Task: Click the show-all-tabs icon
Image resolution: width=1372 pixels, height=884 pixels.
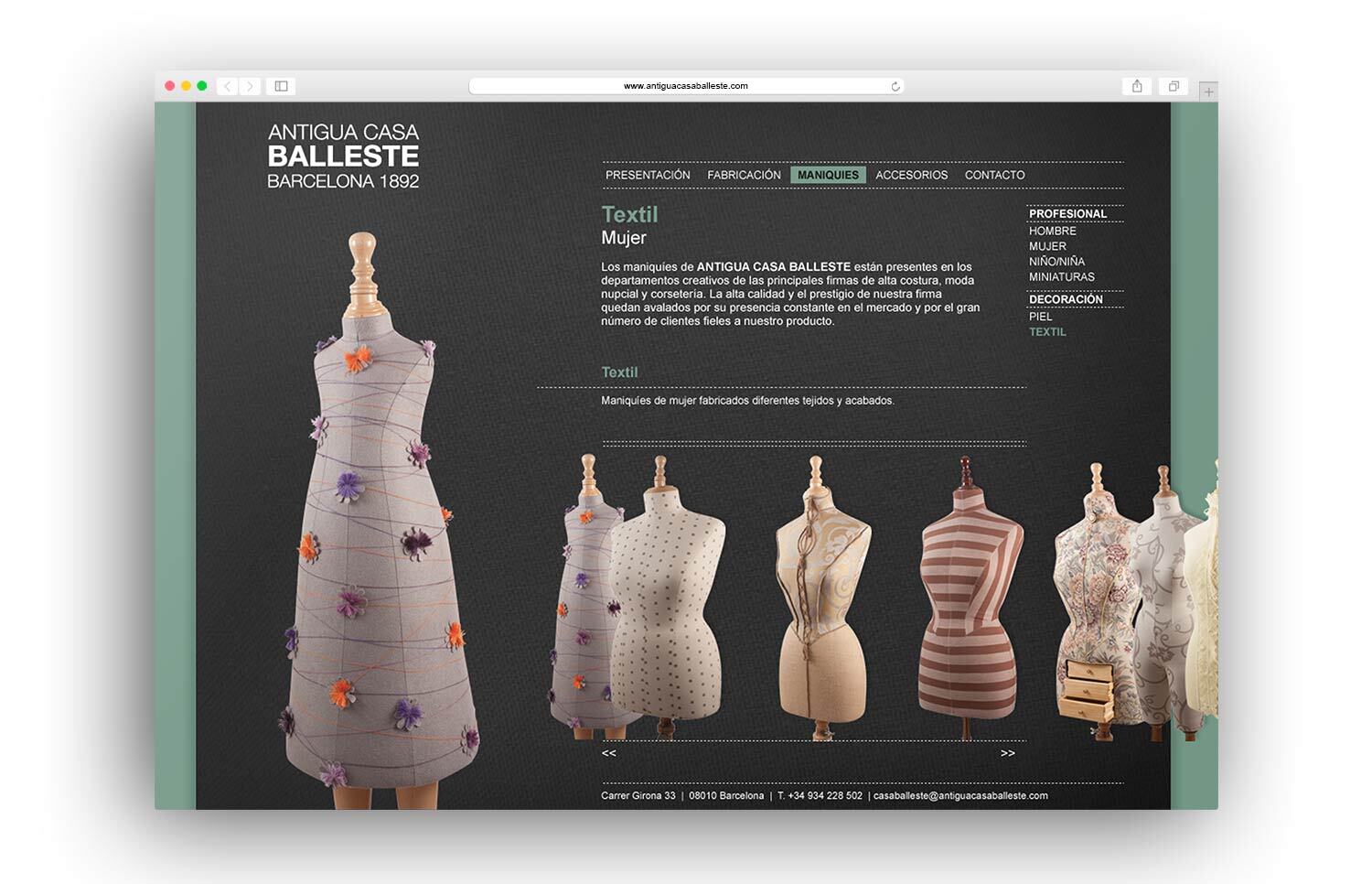Action: [x=1174, y=85]
